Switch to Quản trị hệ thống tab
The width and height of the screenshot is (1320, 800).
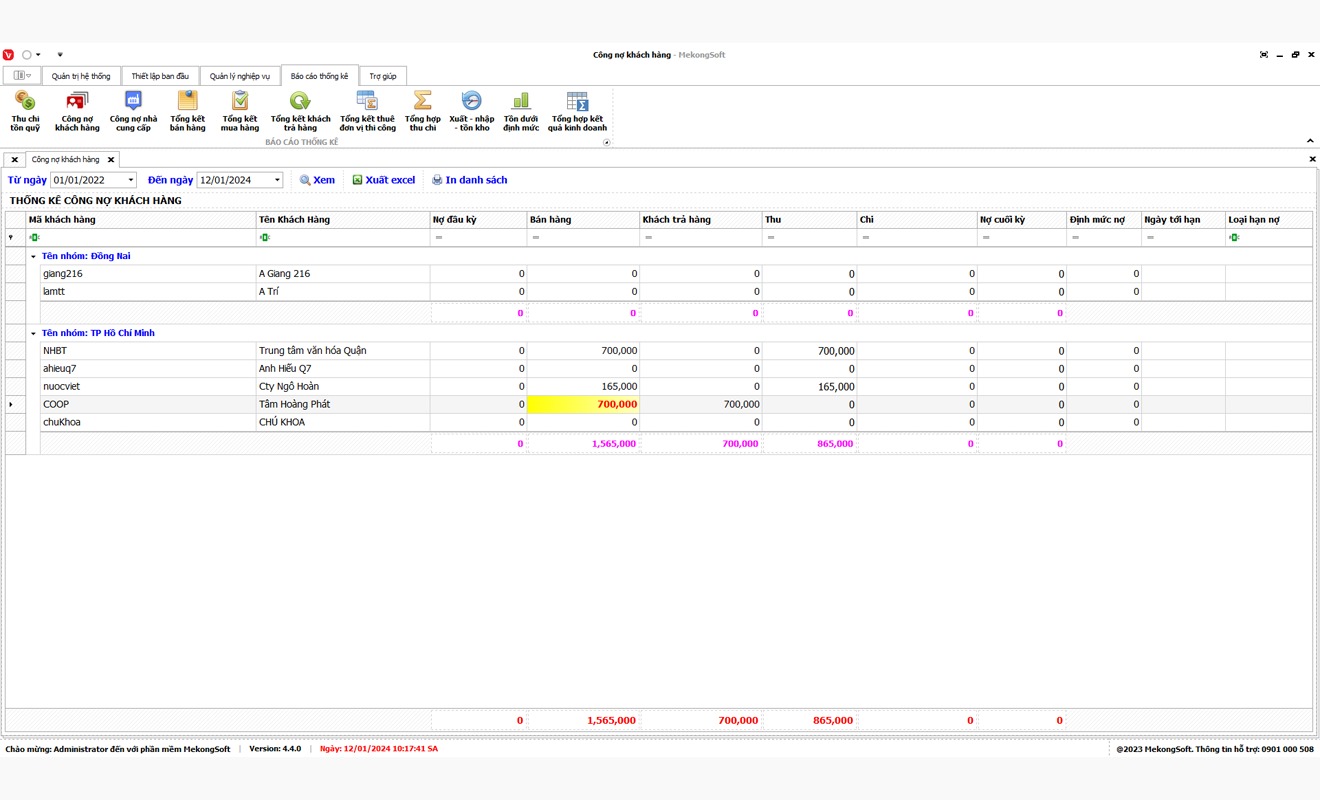(81, 76)
